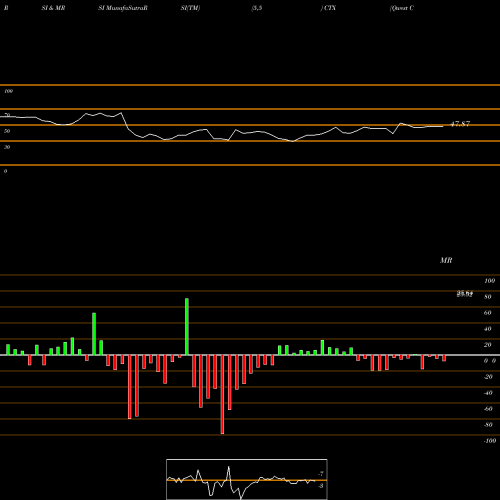Click the ') CTX' header text
The image size is (500, 500).
(328, 8)
